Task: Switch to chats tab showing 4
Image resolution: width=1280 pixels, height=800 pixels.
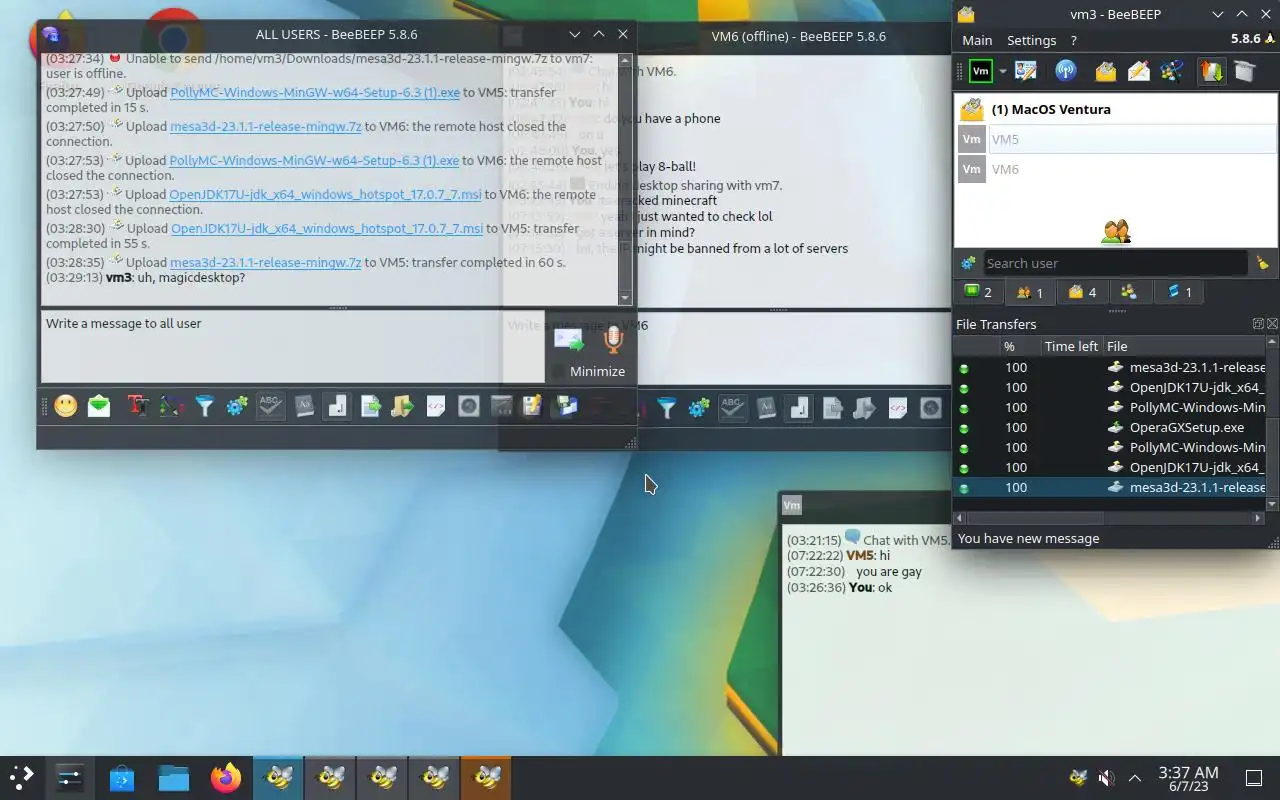Action: (x=1081, y=292)
